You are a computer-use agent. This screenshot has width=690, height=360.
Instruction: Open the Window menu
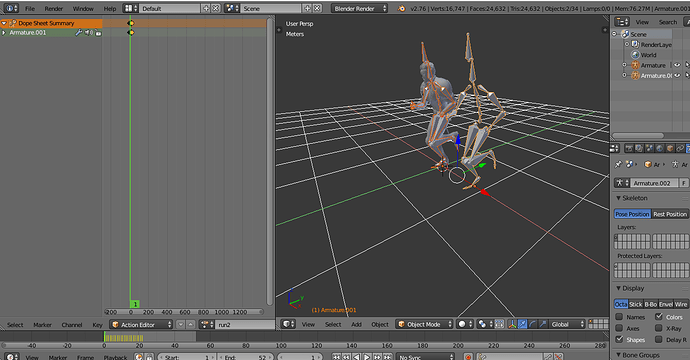(x=83, y=8)
